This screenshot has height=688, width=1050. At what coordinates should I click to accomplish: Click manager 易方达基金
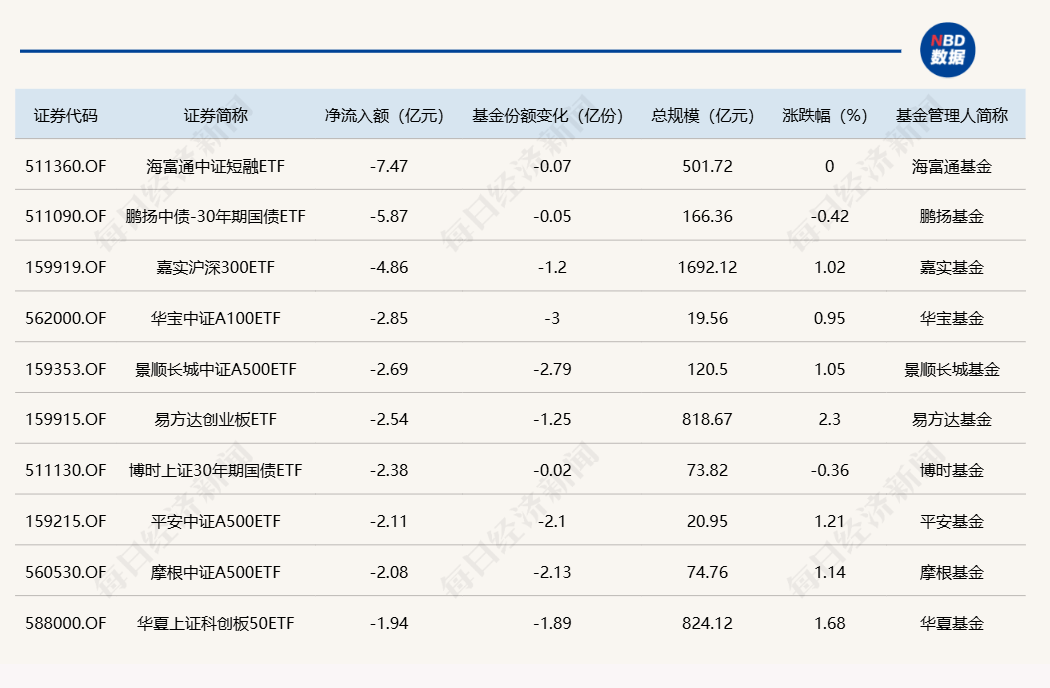point(952,419)
